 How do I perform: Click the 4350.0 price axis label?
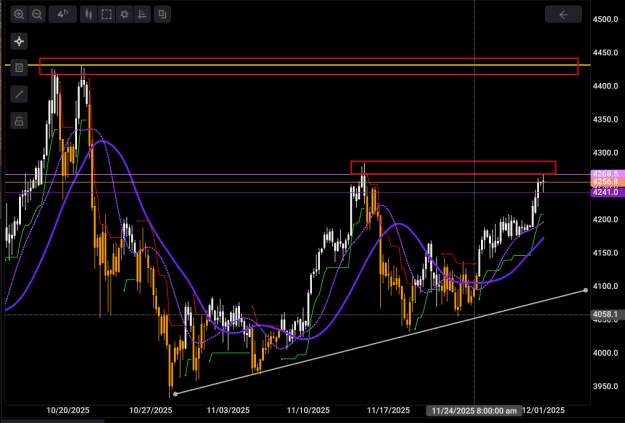click(605, 120)
